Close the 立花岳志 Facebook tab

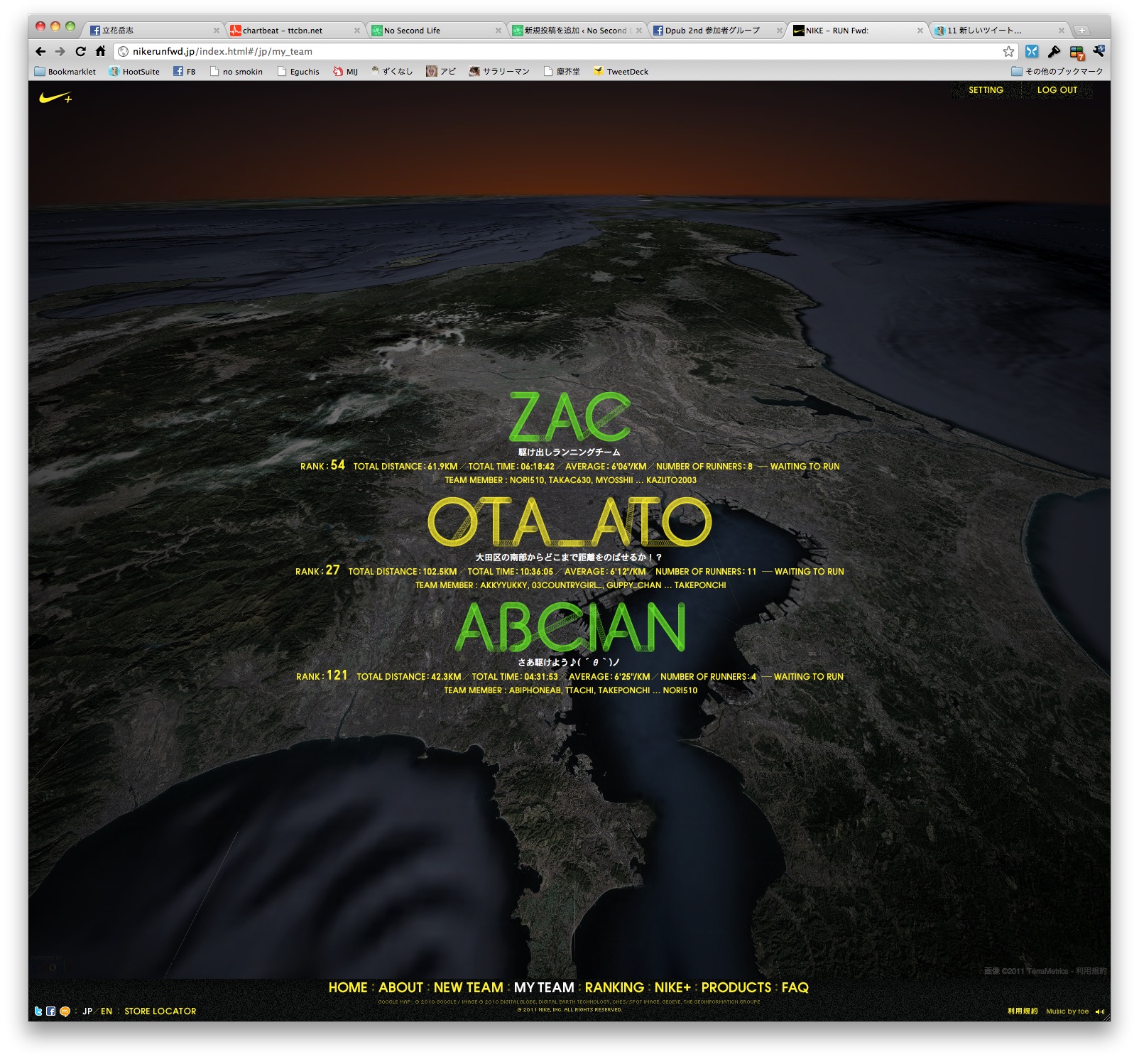[x=217, y=31]
